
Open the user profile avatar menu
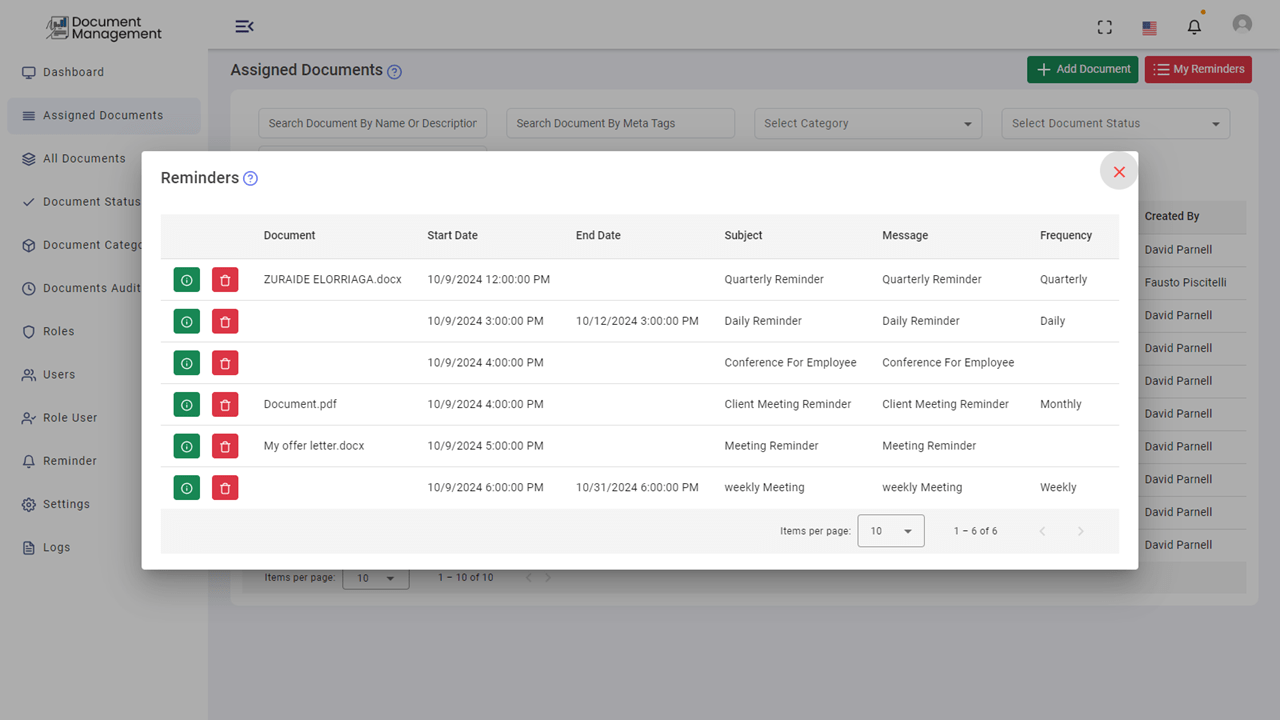tap(1241, 22)
